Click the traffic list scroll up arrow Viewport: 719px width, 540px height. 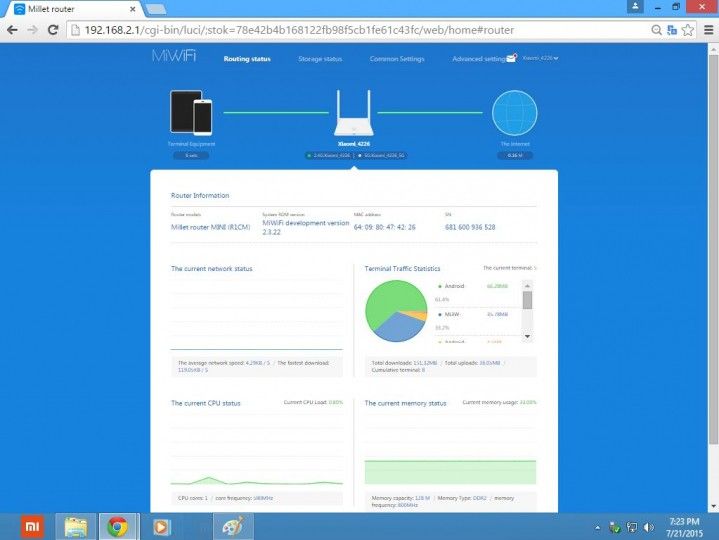[x=527, y=286]
